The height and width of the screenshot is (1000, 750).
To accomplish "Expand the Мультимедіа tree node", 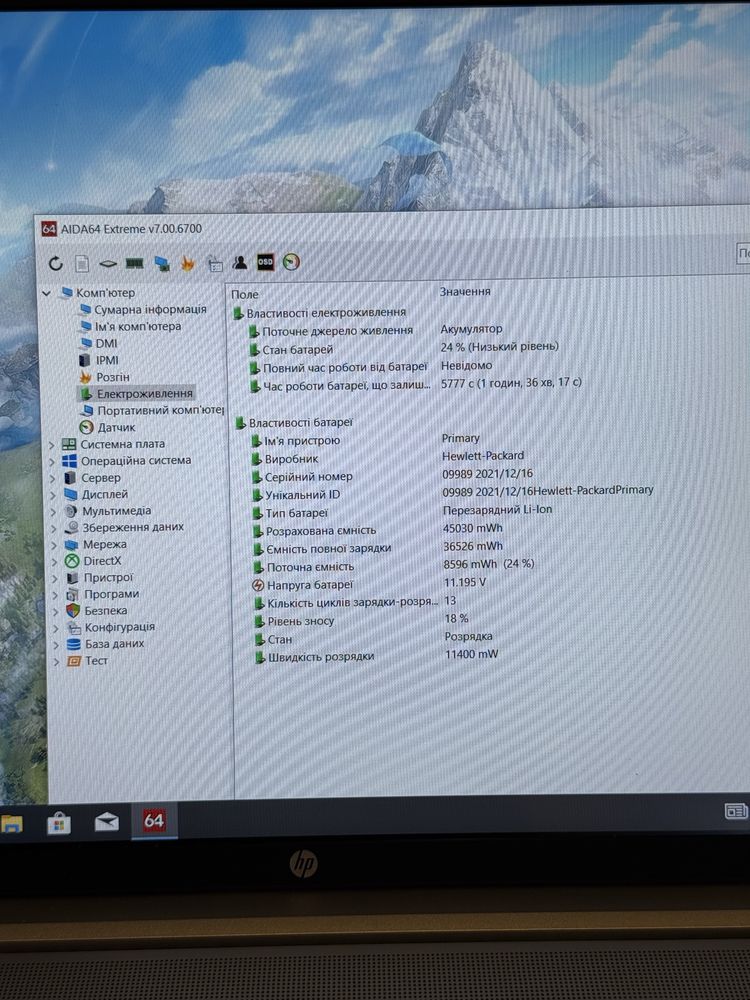I will pos(54,512).
